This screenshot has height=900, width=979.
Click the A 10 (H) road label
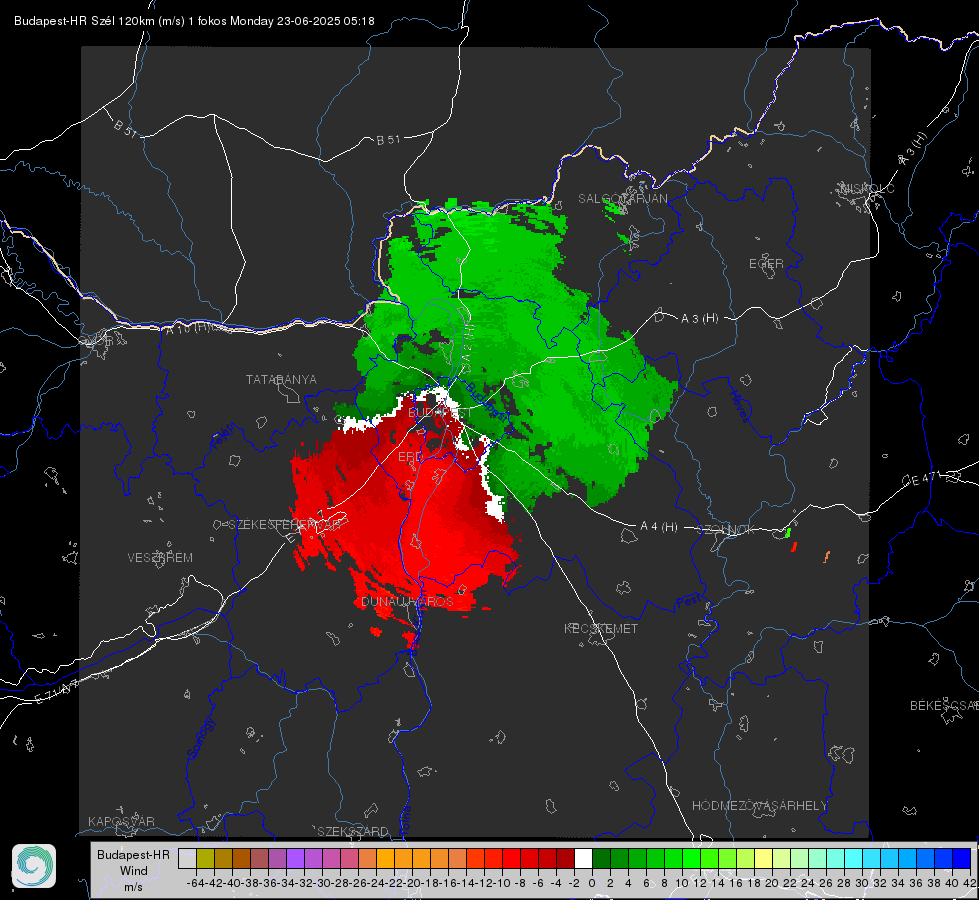187,329
